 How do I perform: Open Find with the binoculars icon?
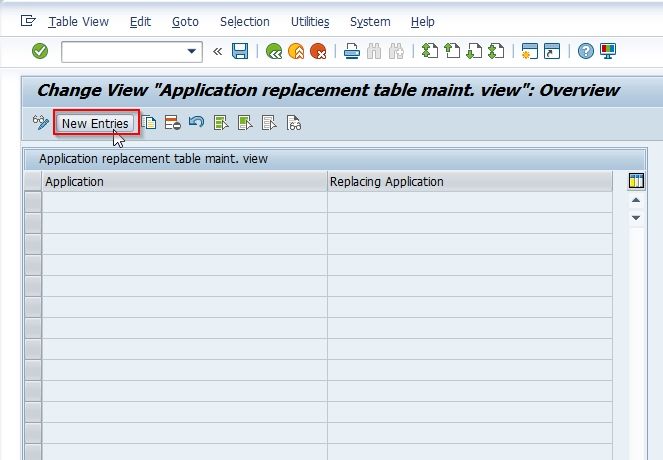tap(374, 52)
